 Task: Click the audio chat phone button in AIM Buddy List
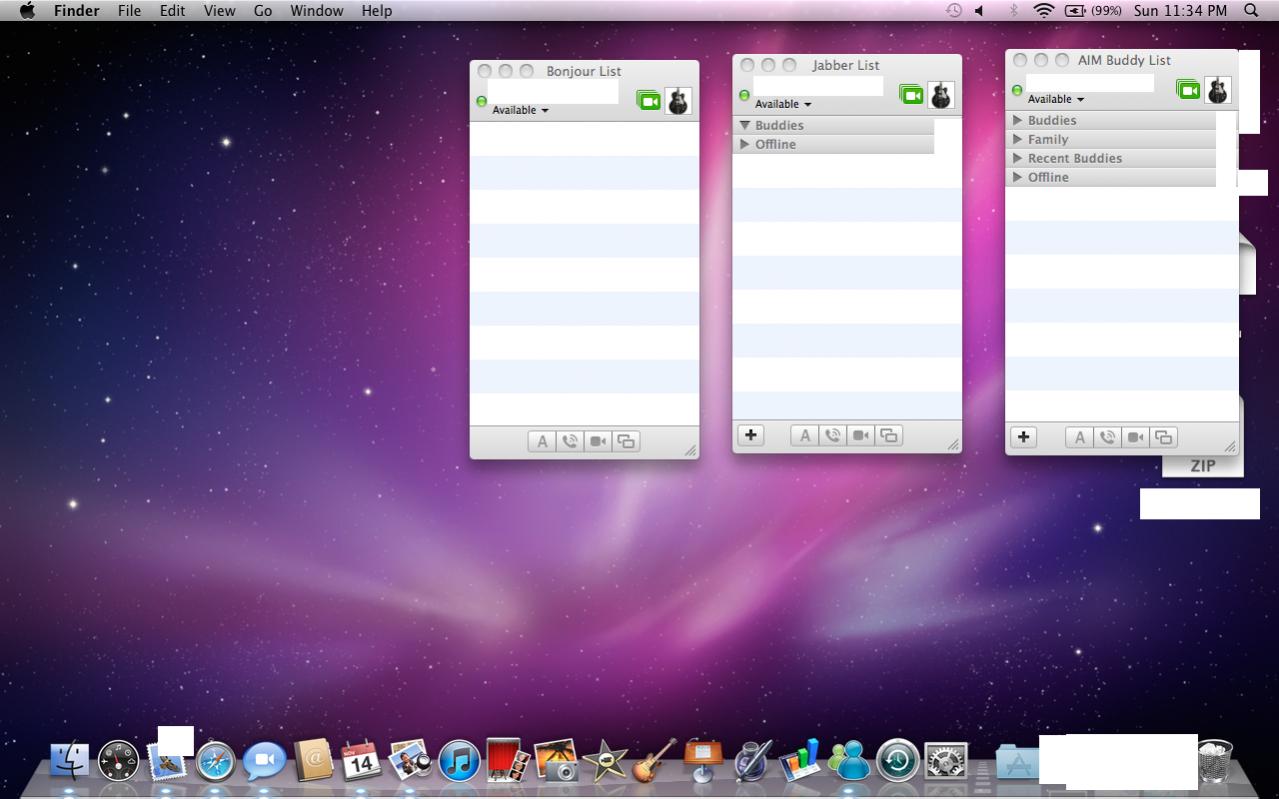tap(1107, 437)
